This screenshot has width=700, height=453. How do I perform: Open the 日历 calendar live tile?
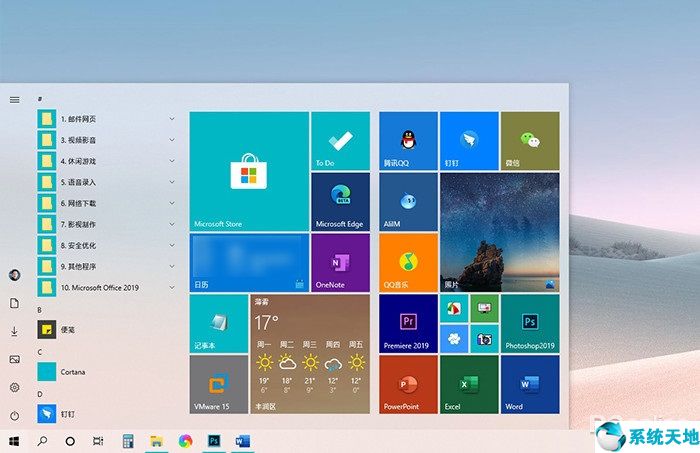tap(249, 263)
